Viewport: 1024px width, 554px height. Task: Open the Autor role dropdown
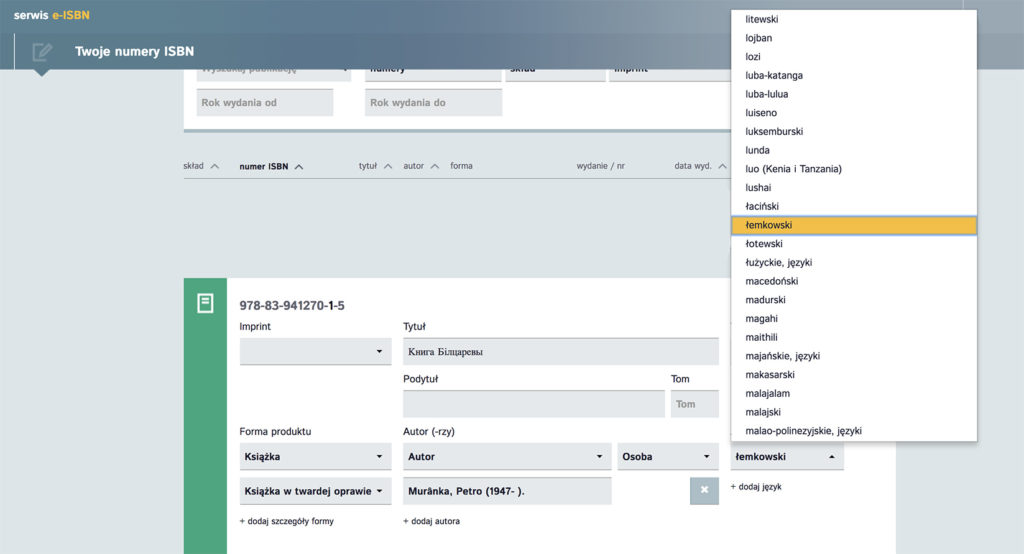point(507,457)
